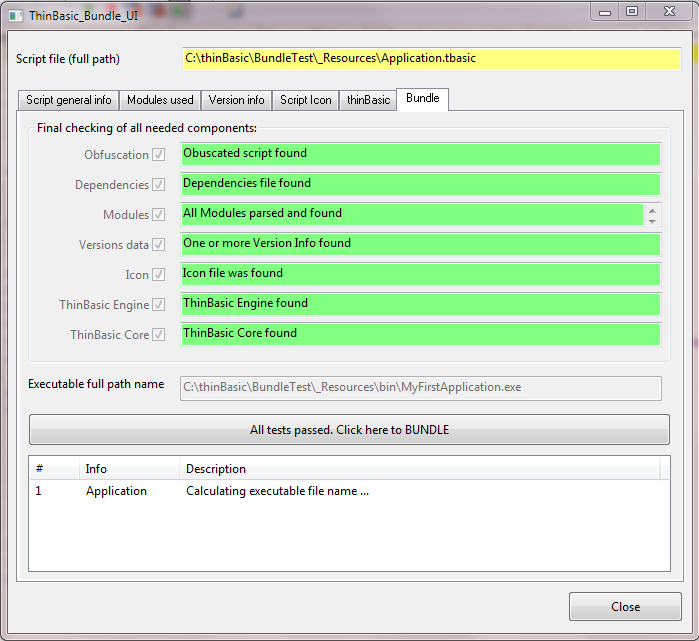Image resolution: width=699 pixels, height=641 pixels.
Task: Toggle the Versions data checkbox
Action: pyautogui.click(x=158, y=245)
